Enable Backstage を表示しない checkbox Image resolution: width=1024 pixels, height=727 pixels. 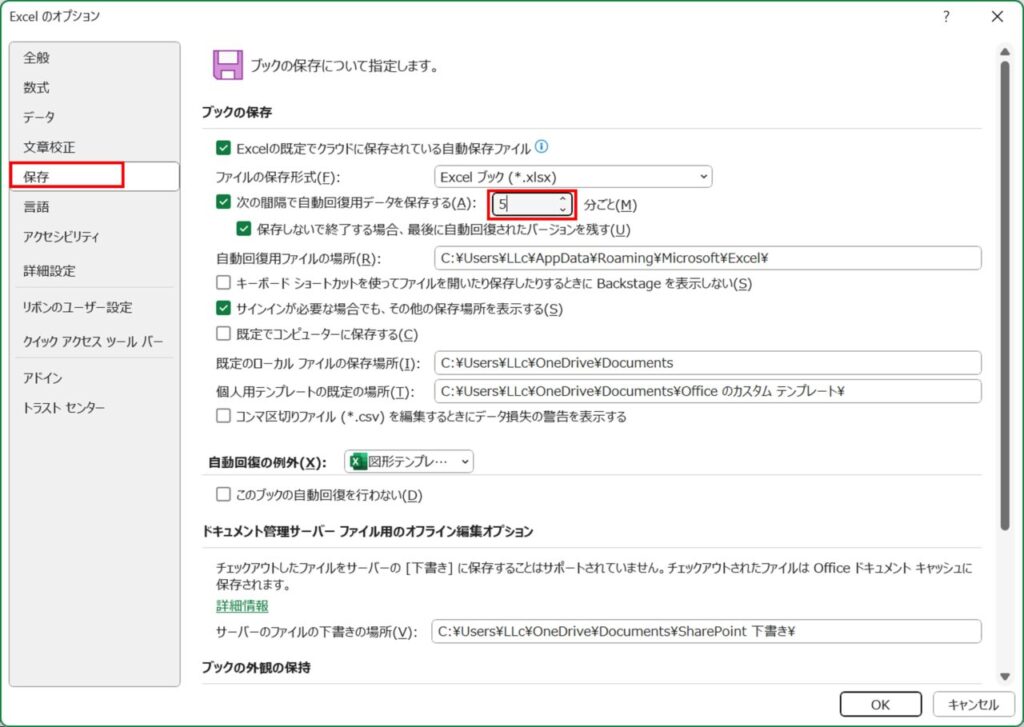[x=223, y=282]
